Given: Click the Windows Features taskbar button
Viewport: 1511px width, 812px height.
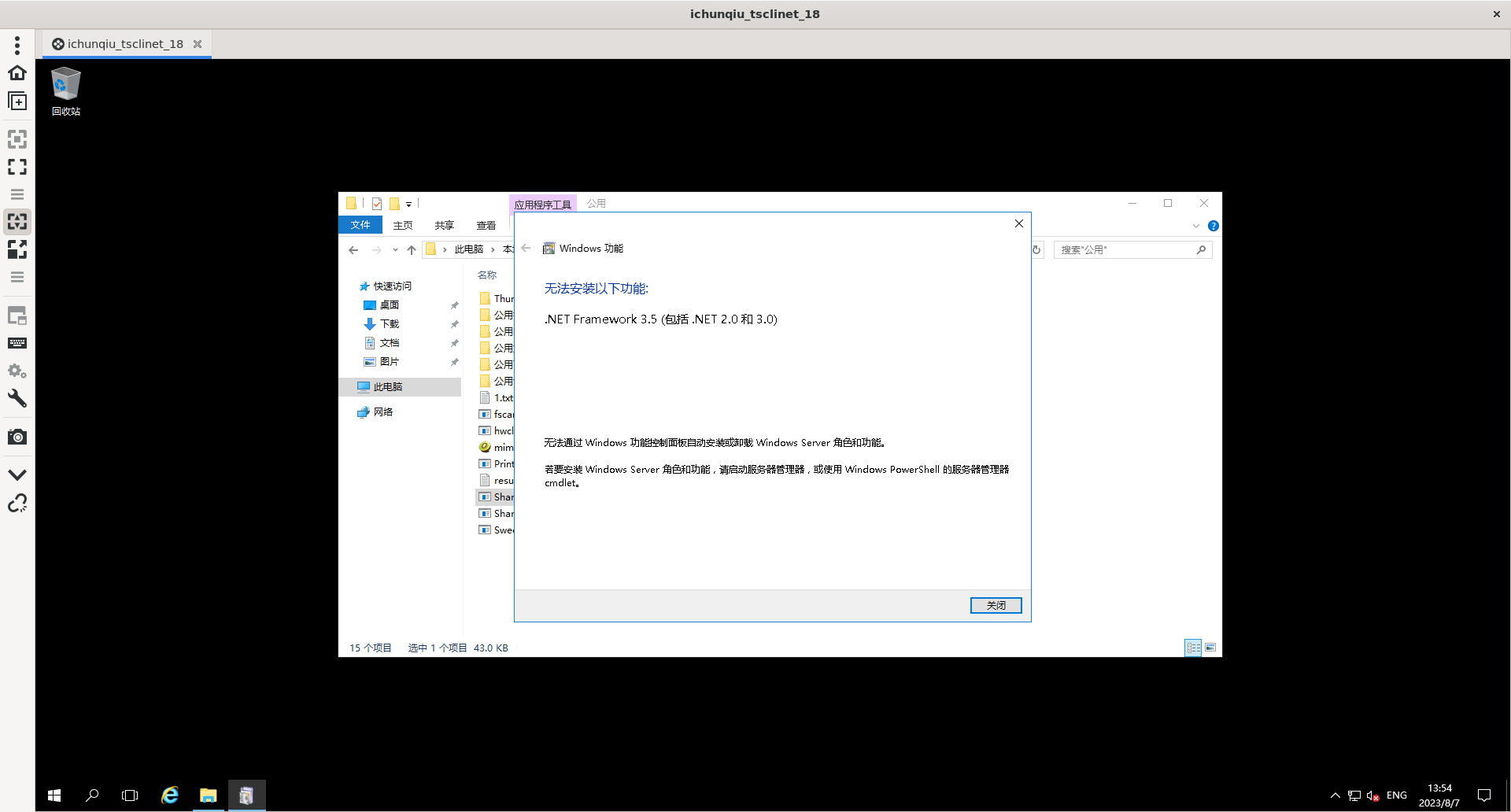Looking at the screenshot, I should pyautogui.click(x=246, y=795).
